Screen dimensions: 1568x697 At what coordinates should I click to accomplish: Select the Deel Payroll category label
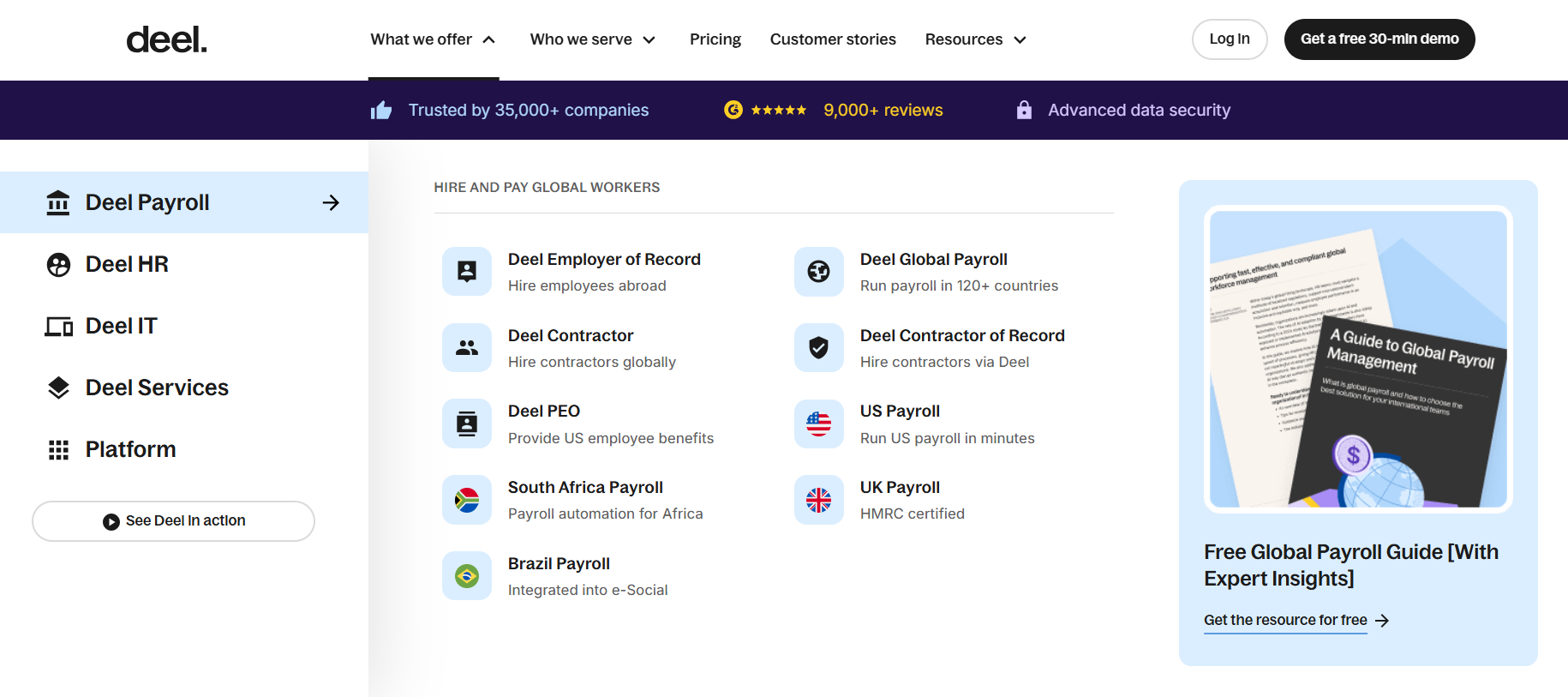pyautogui.click(x=147, y=202)
